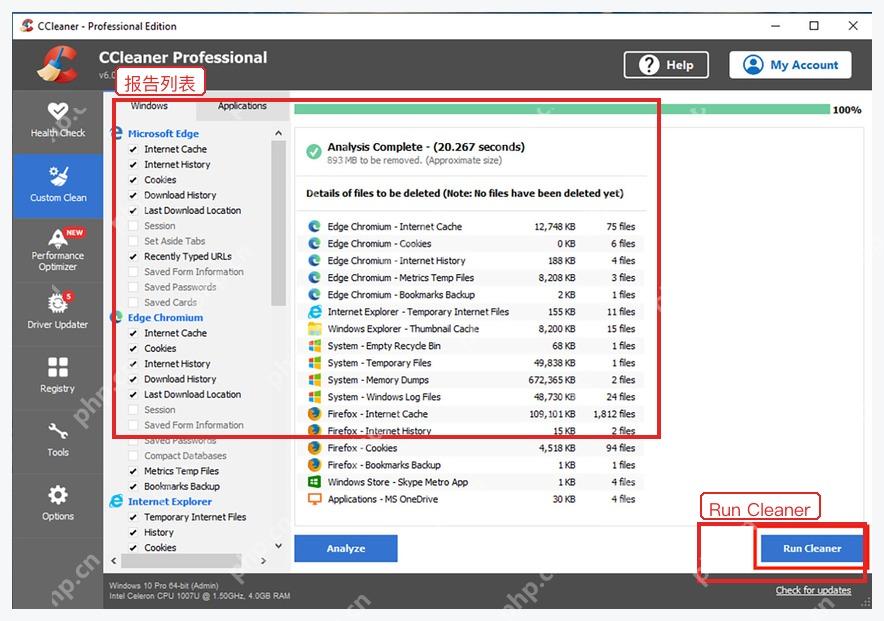Uncheck Microsoft Edge Internet History

[133, 165]
